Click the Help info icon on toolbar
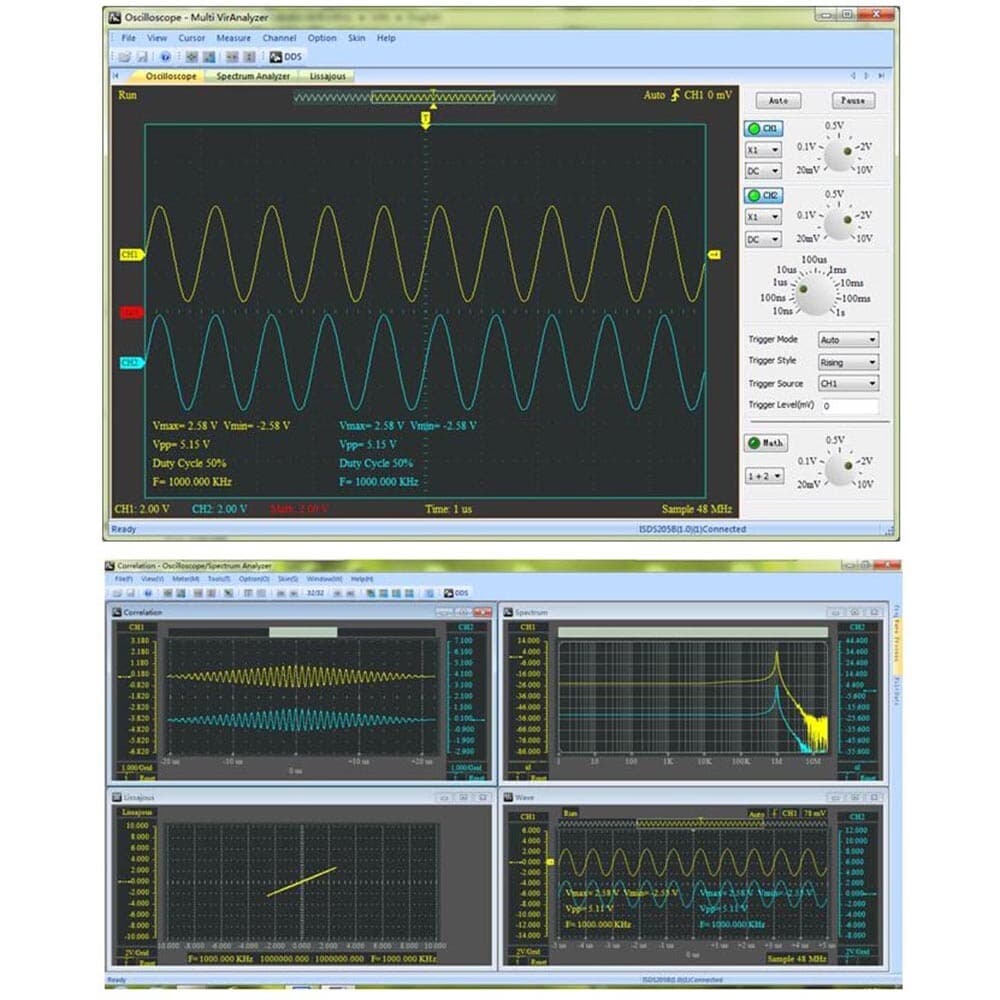Image resolution: width=1000 pixels, height=1000 pixels. coord(163,57)
